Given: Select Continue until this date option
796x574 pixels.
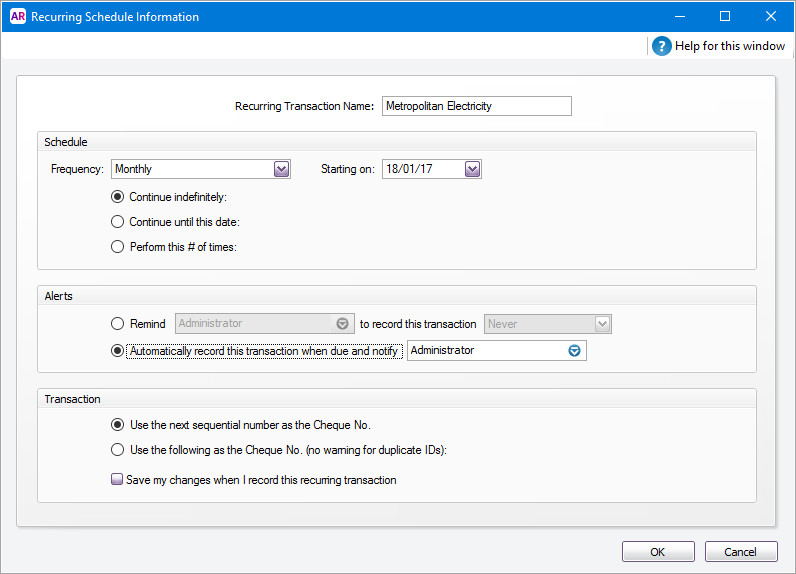Looking at the screenshot, I should click(x=118, y=222).
